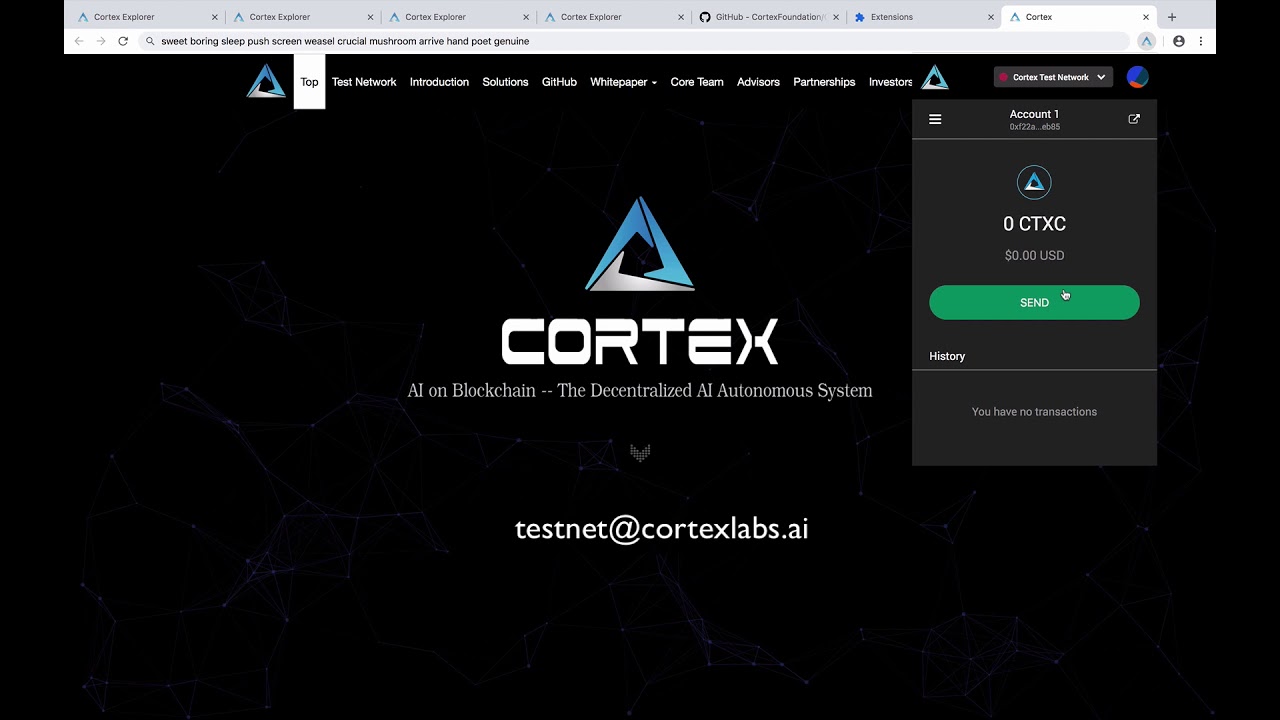
Task: Click the green SEND button
Action: [x=1034, y=302]
